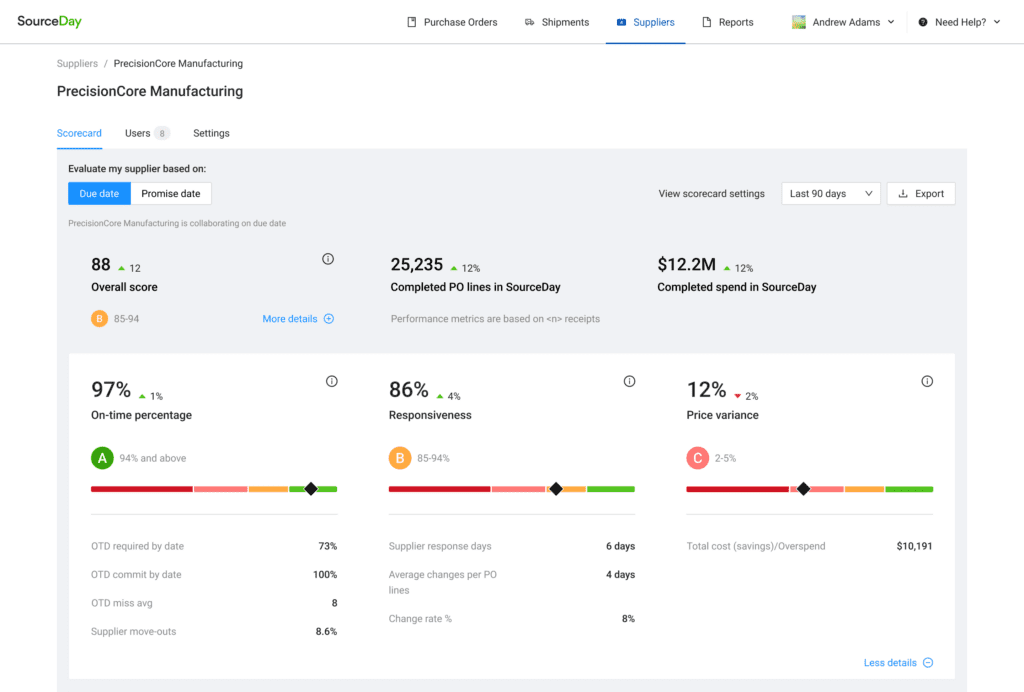
Task: Click the download icon on the Export button
Action: pos(903,193)
